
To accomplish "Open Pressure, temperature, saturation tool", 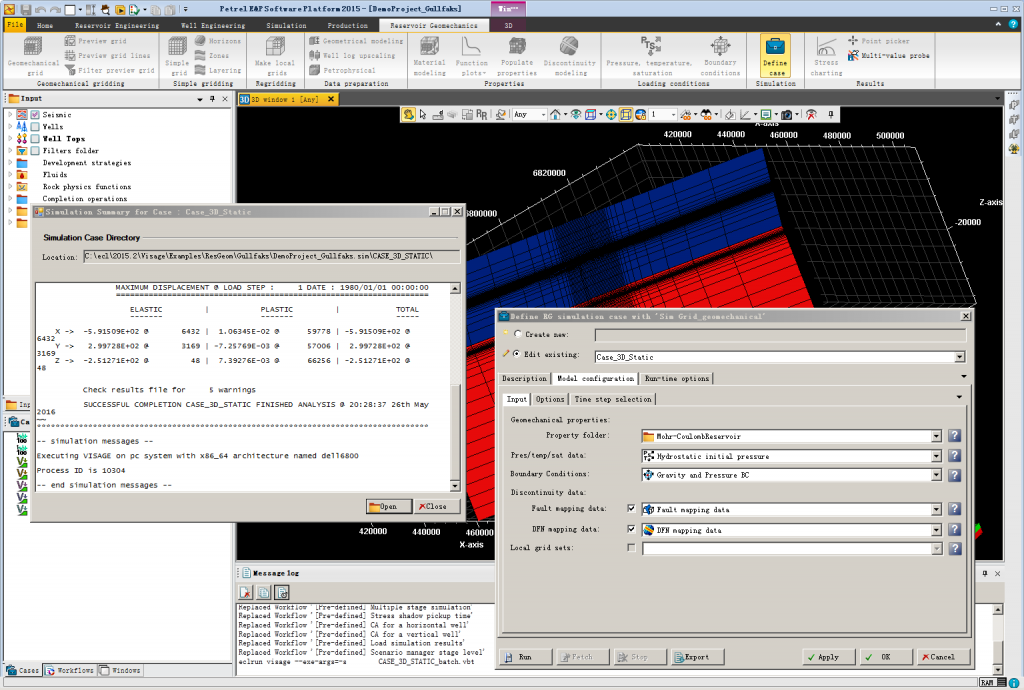I will pyautogui.click(x=649, y=55).
